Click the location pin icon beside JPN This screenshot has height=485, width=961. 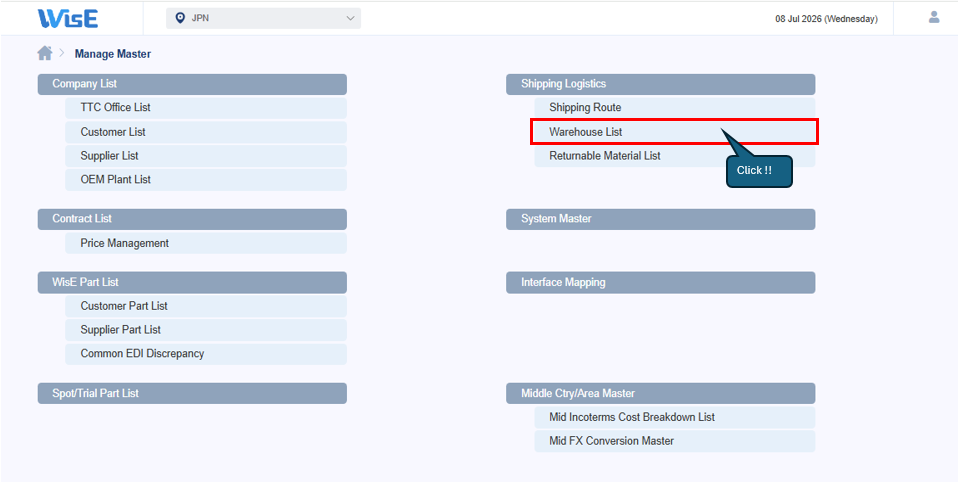click(180, 18)
